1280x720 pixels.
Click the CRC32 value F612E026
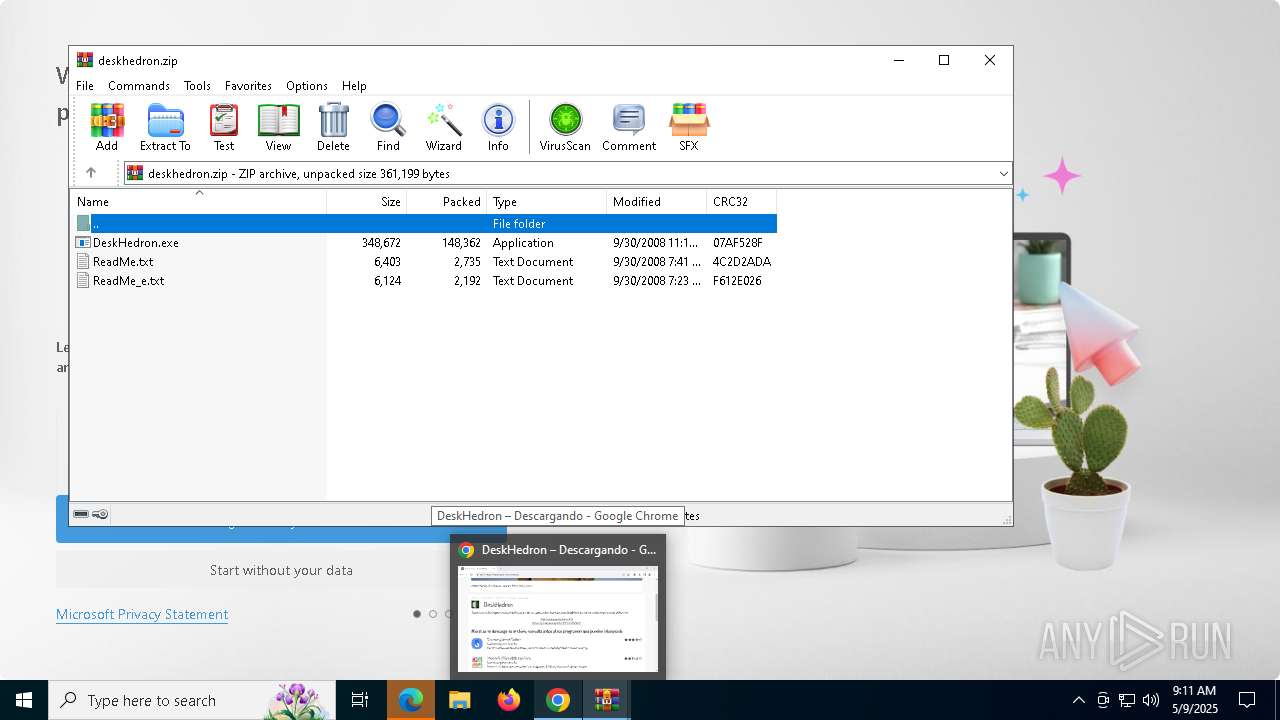point(737,281)
